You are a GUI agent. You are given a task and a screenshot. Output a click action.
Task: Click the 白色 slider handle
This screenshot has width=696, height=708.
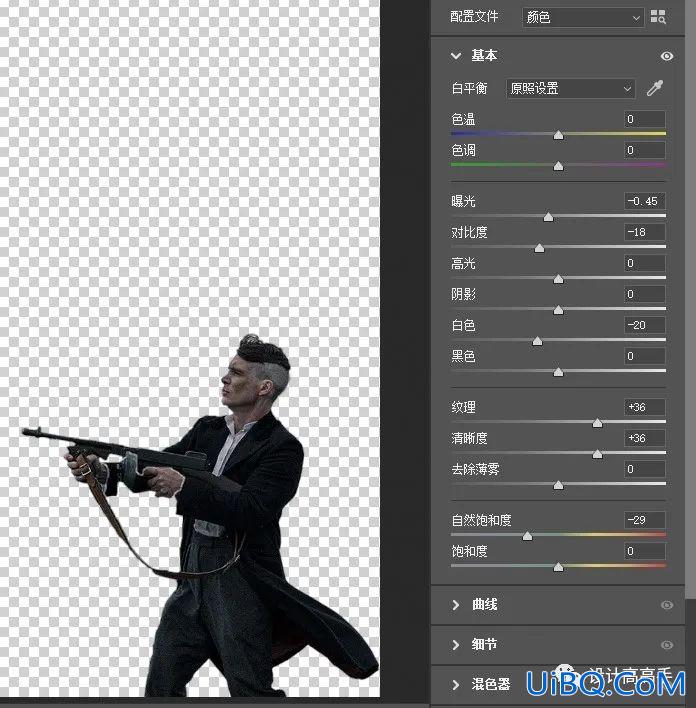pos(537,341)
